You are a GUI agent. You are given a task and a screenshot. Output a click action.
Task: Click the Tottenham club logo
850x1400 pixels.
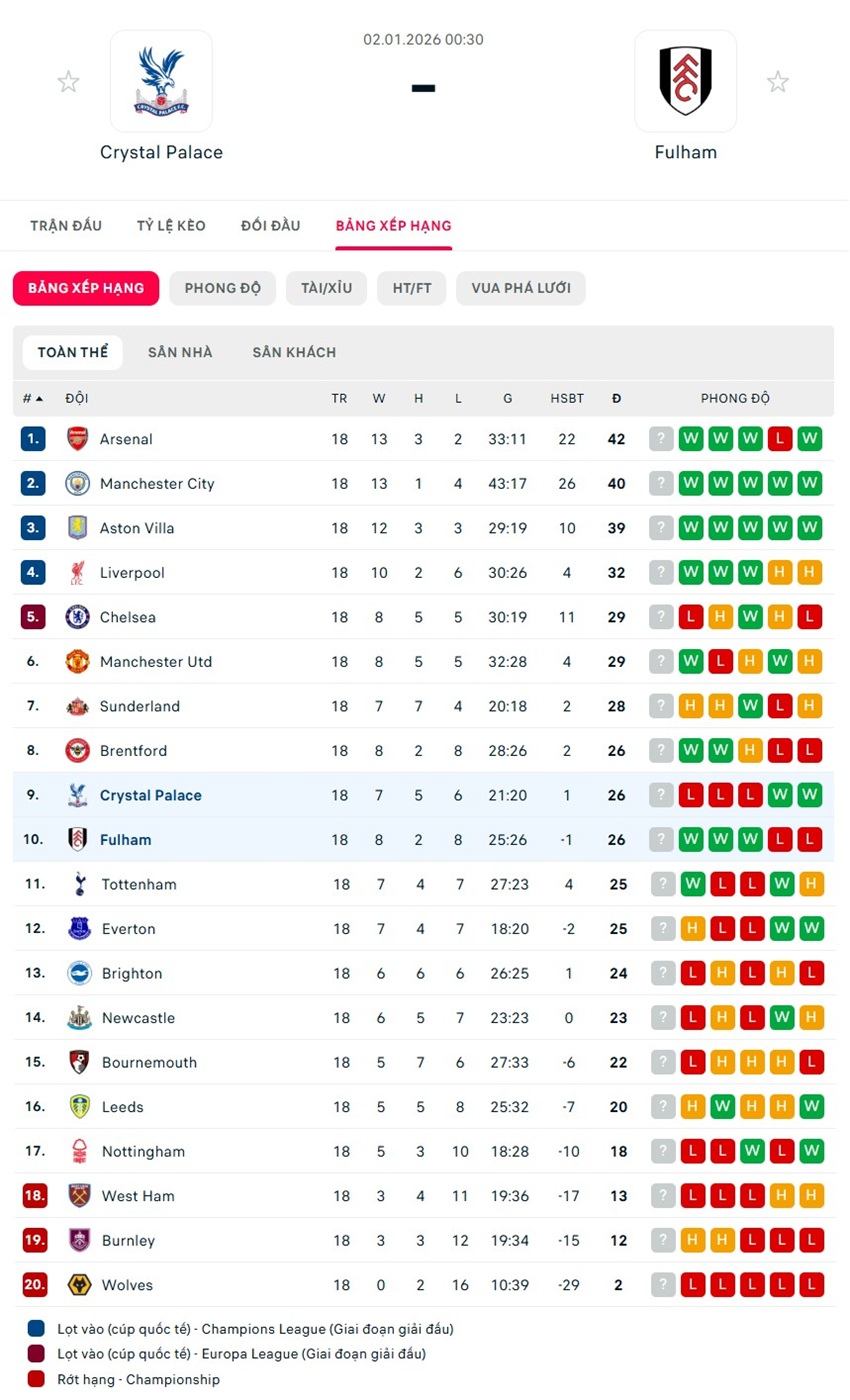tap(80, 884)
